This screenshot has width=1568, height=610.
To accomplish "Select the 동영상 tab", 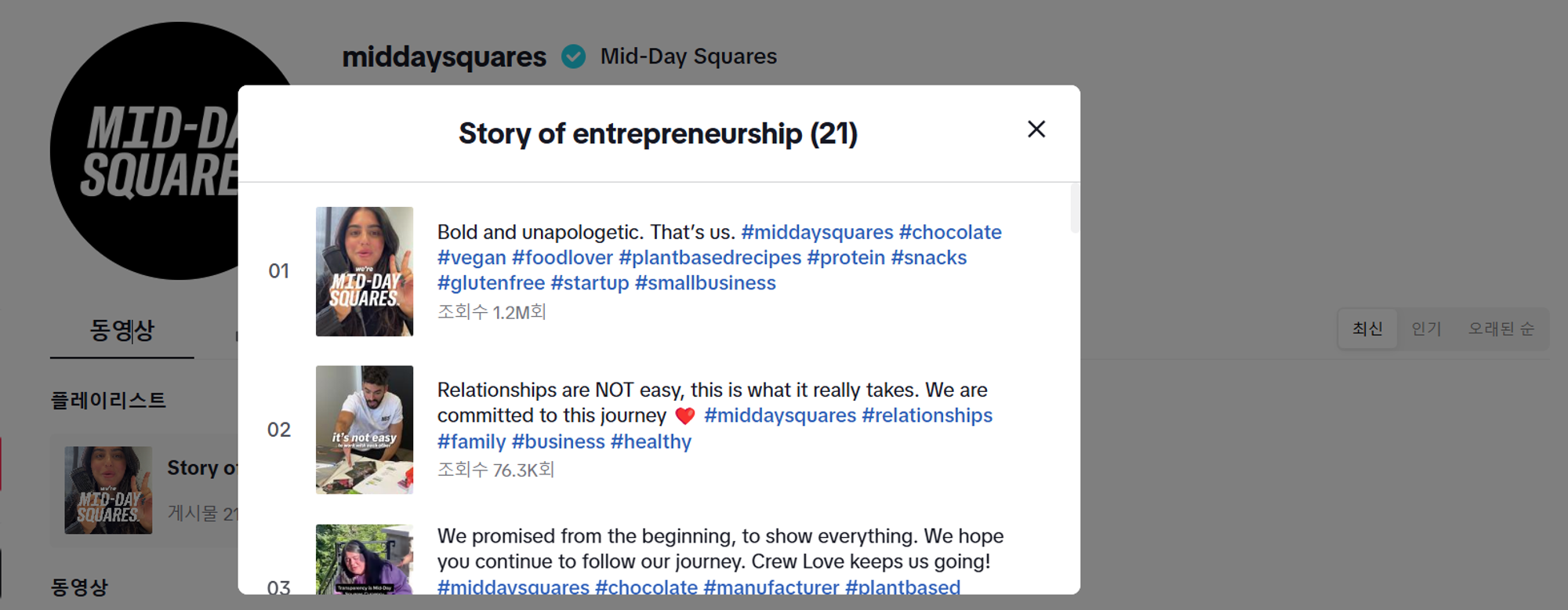I will coord(122,331).
